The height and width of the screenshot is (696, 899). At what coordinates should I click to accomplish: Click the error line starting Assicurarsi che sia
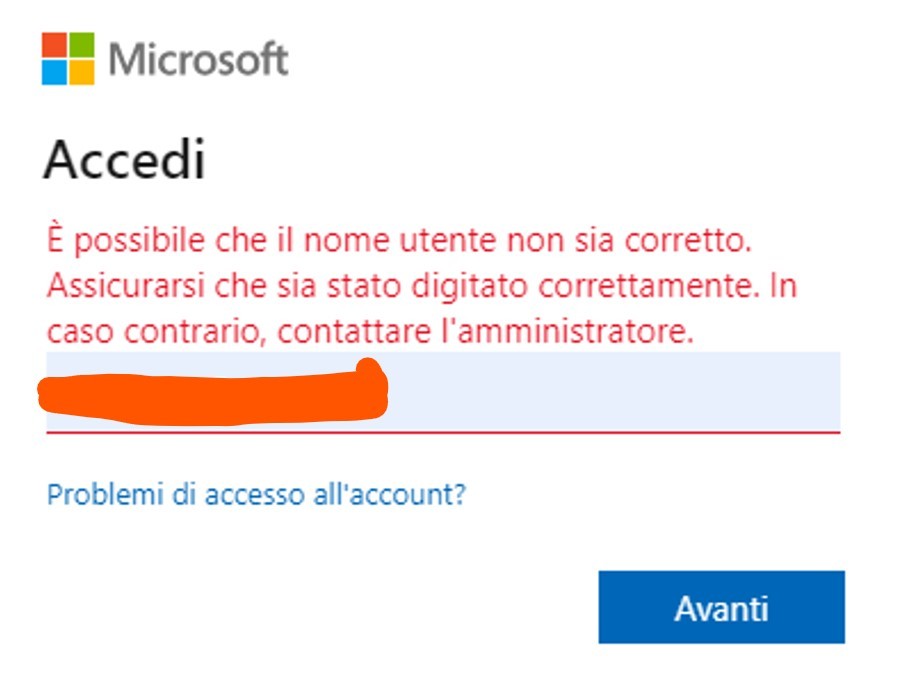coord(422,286)
